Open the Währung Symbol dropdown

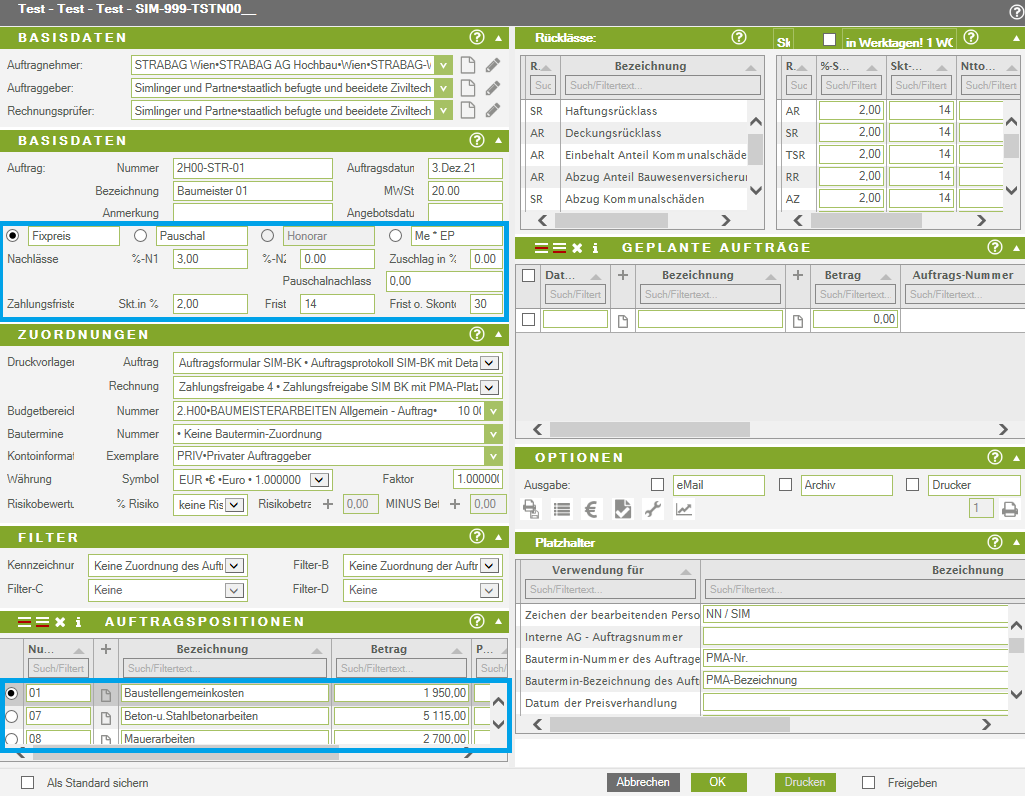(x=318, y=479)
